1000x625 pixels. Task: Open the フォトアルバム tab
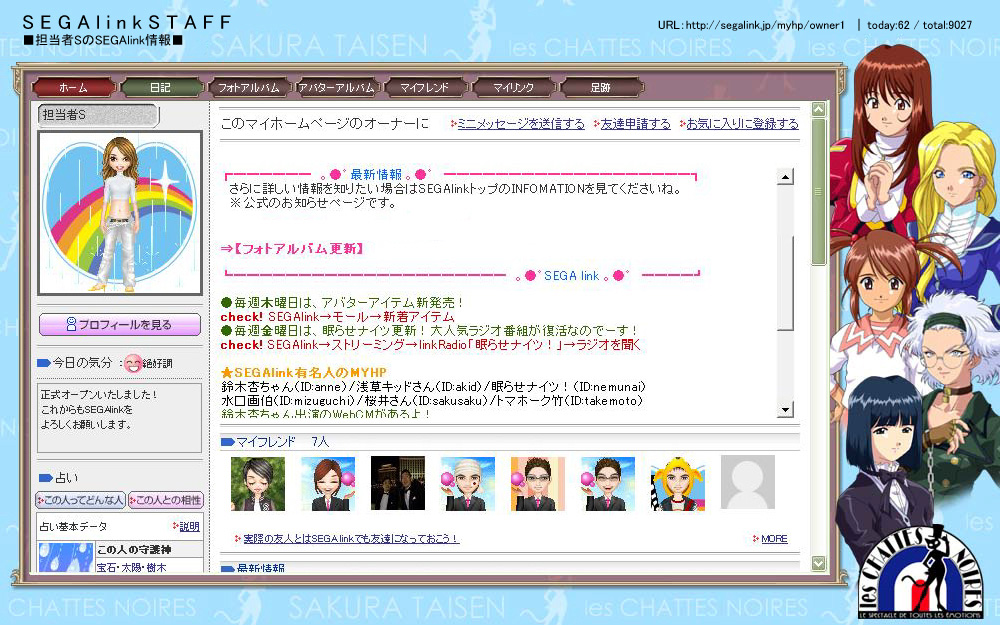pos(248,88)
